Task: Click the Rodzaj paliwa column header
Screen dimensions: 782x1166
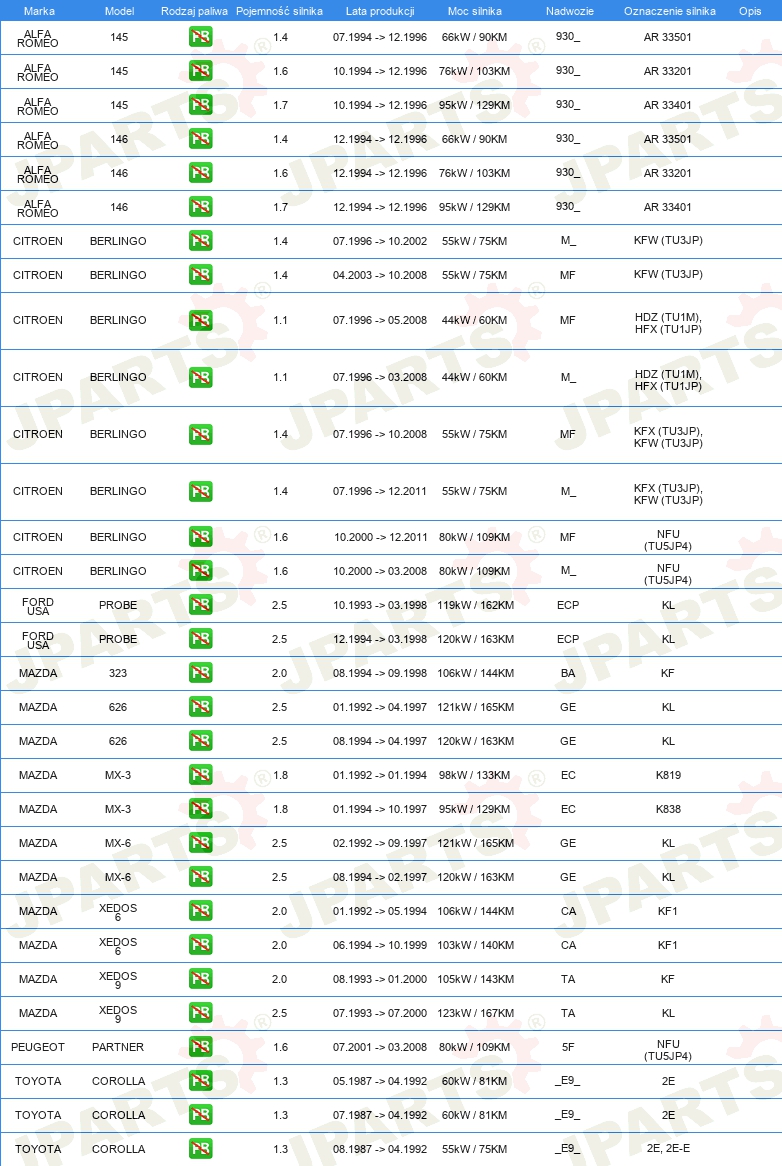Action: (x=194, y=11)
